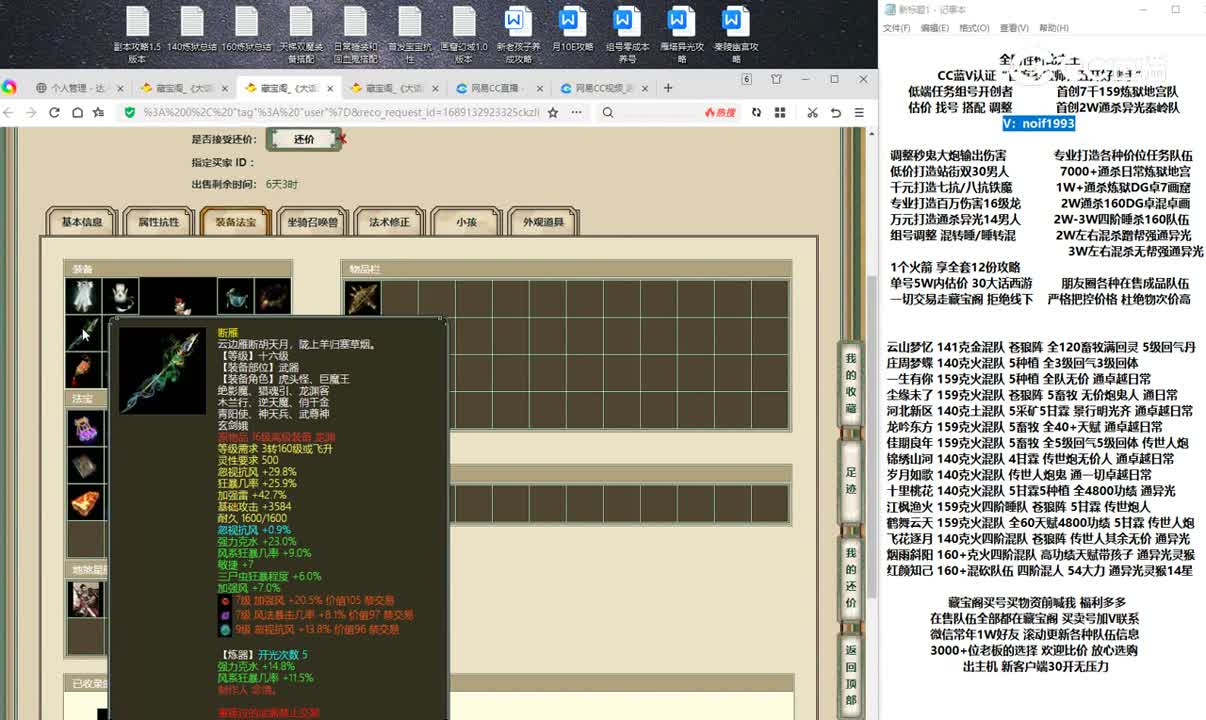
Task: Bookmark this page with star icon
Action: point(553,113)
